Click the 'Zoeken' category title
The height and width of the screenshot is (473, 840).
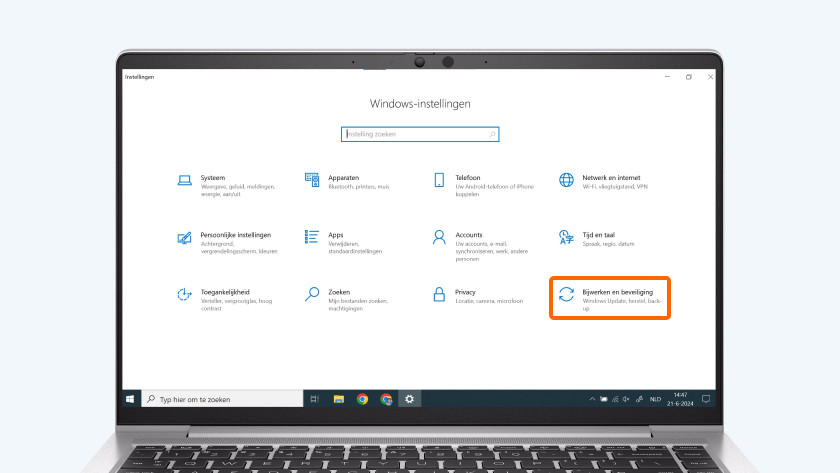[x=339, y=292]
